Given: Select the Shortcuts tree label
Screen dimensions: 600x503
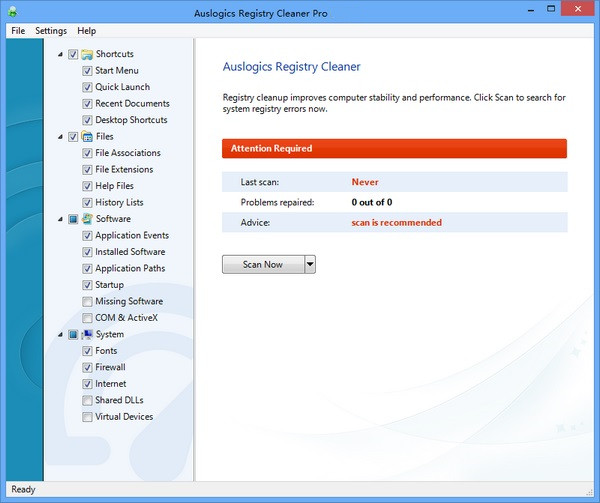Looking at the screenshot, I should point(115,54).
